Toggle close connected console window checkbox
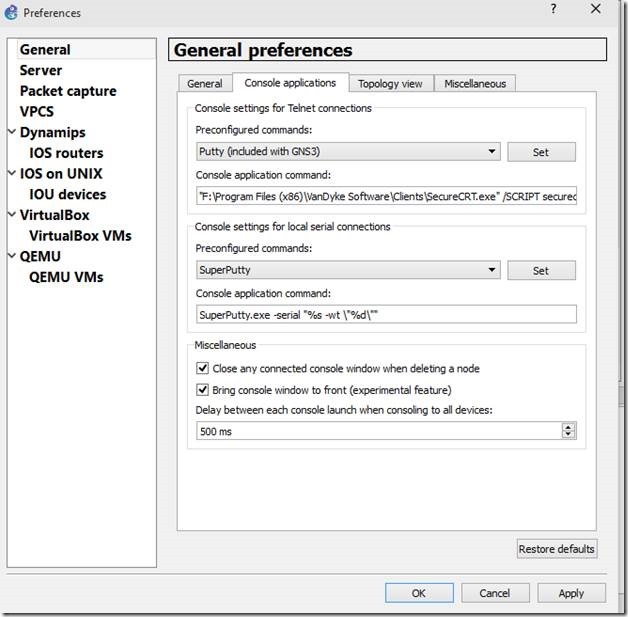This screenshot has width=628, height=617. point(203,369)
